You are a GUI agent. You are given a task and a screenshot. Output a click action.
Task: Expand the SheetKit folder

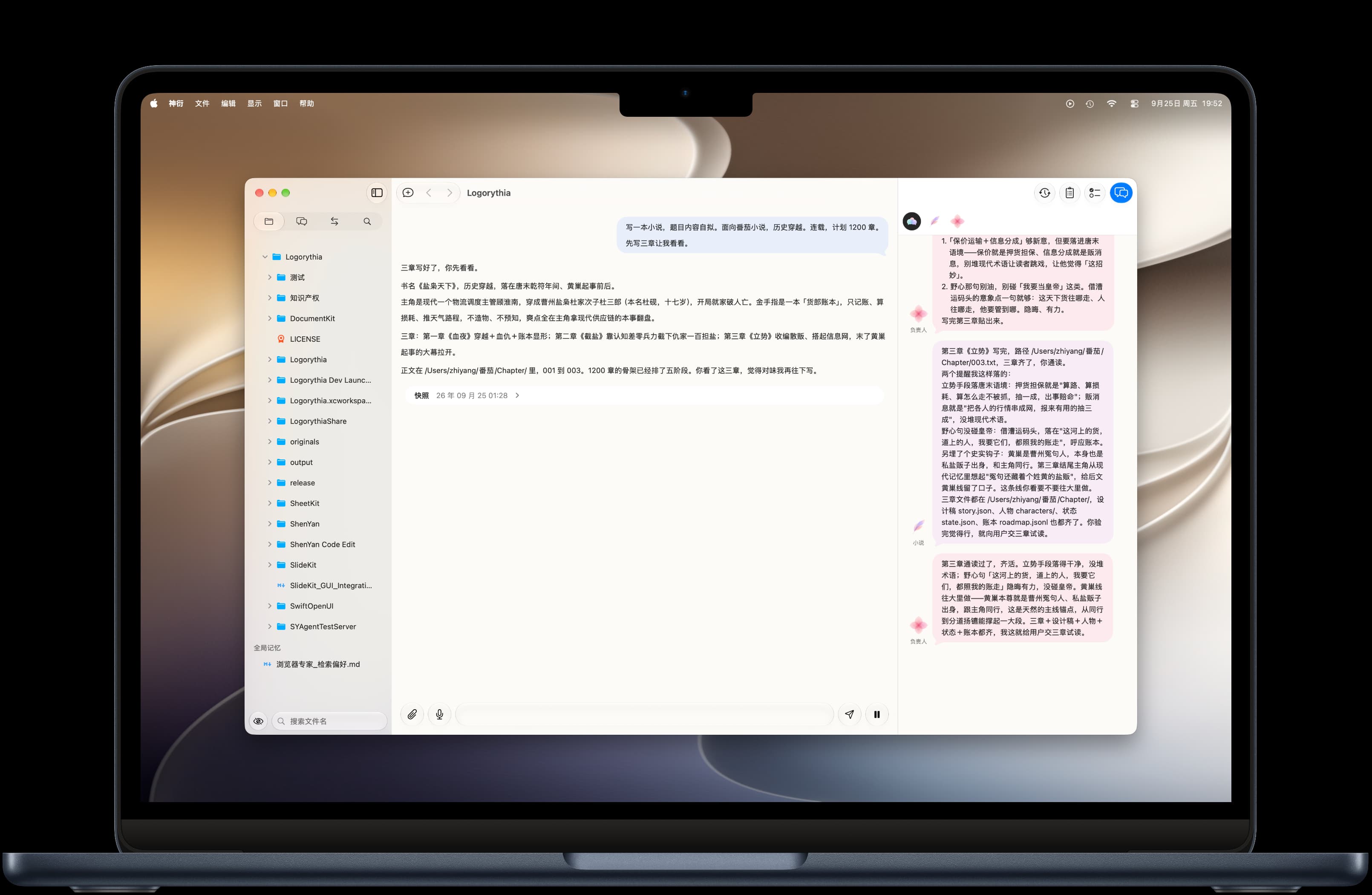click(x=269, y=503)
